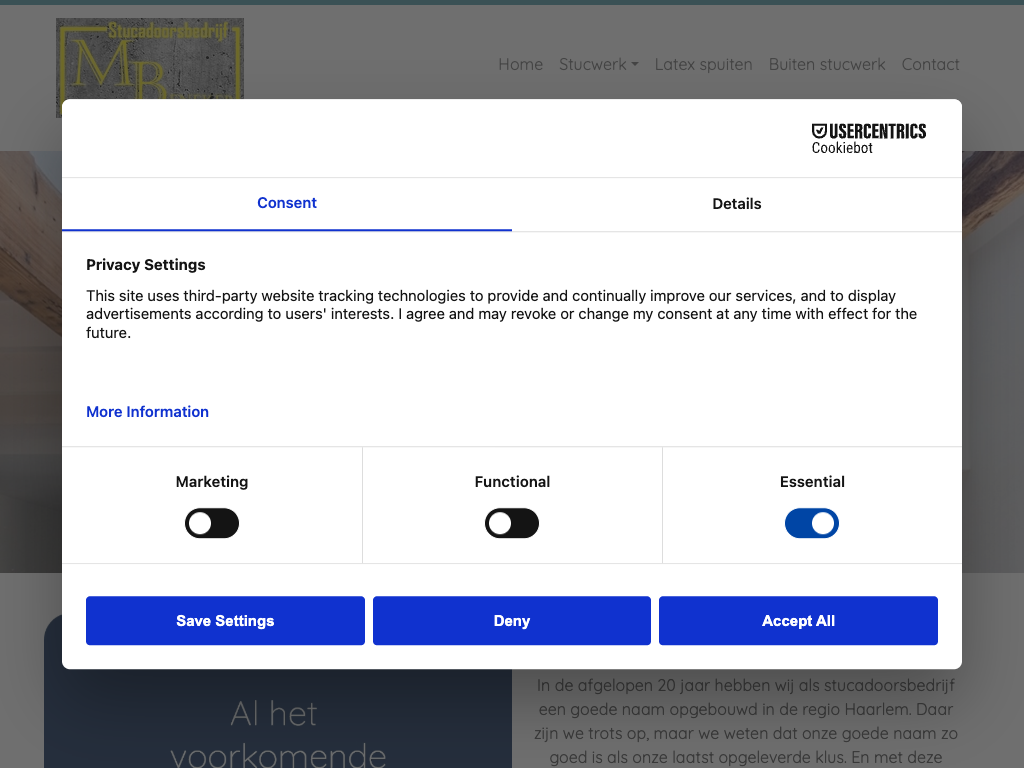The image size is (1024, 768).
Task: Click the Usercentrics Cookiebot logo
Action: click(x=868, y=138)
